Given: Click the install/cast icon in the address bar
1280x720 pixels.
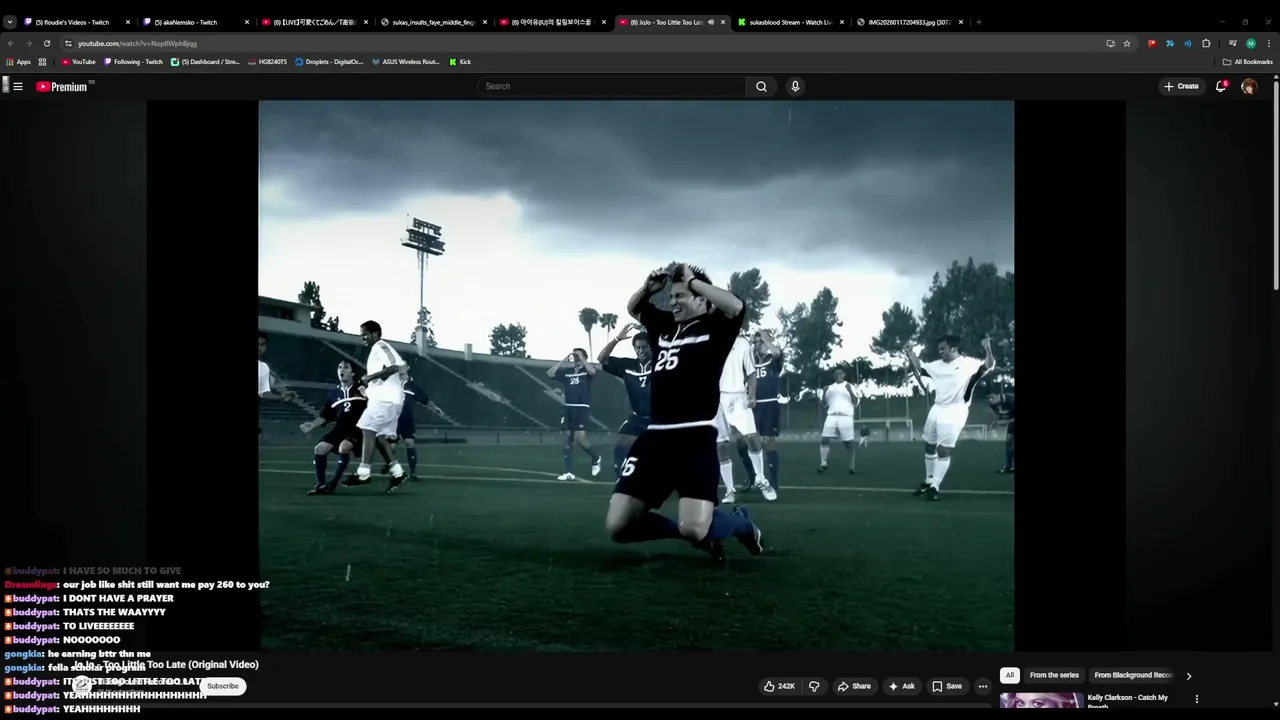Looking at the screenshot, I should click(x=1110, y=43).
